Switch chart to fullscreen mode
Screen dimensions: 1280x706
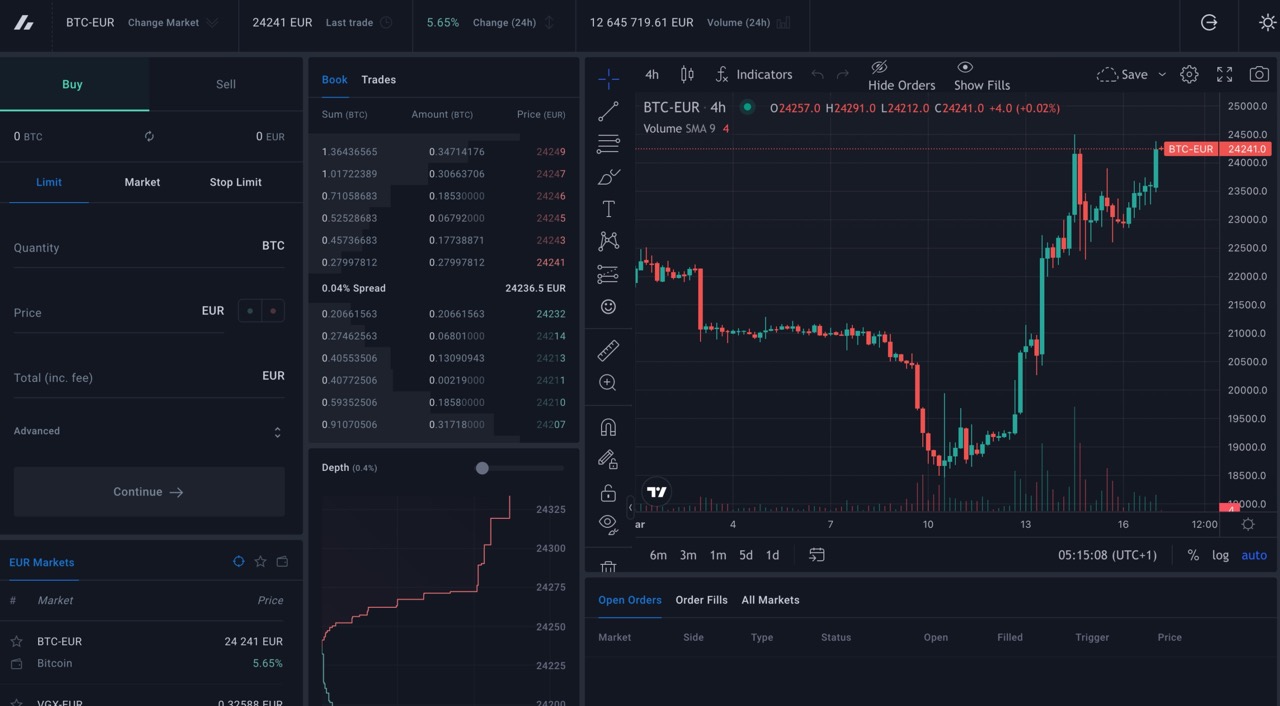(x=1224, y=74)
